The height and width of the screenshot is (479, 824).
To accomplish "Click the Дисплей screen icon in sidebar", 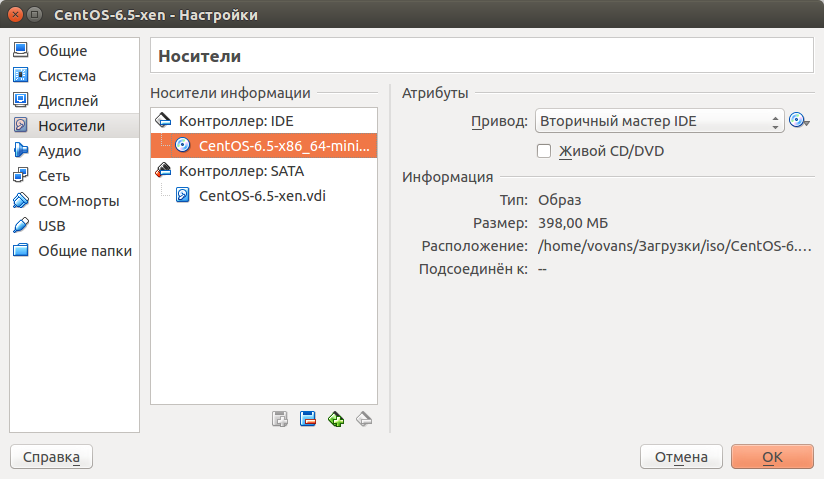I will point(20,100).
